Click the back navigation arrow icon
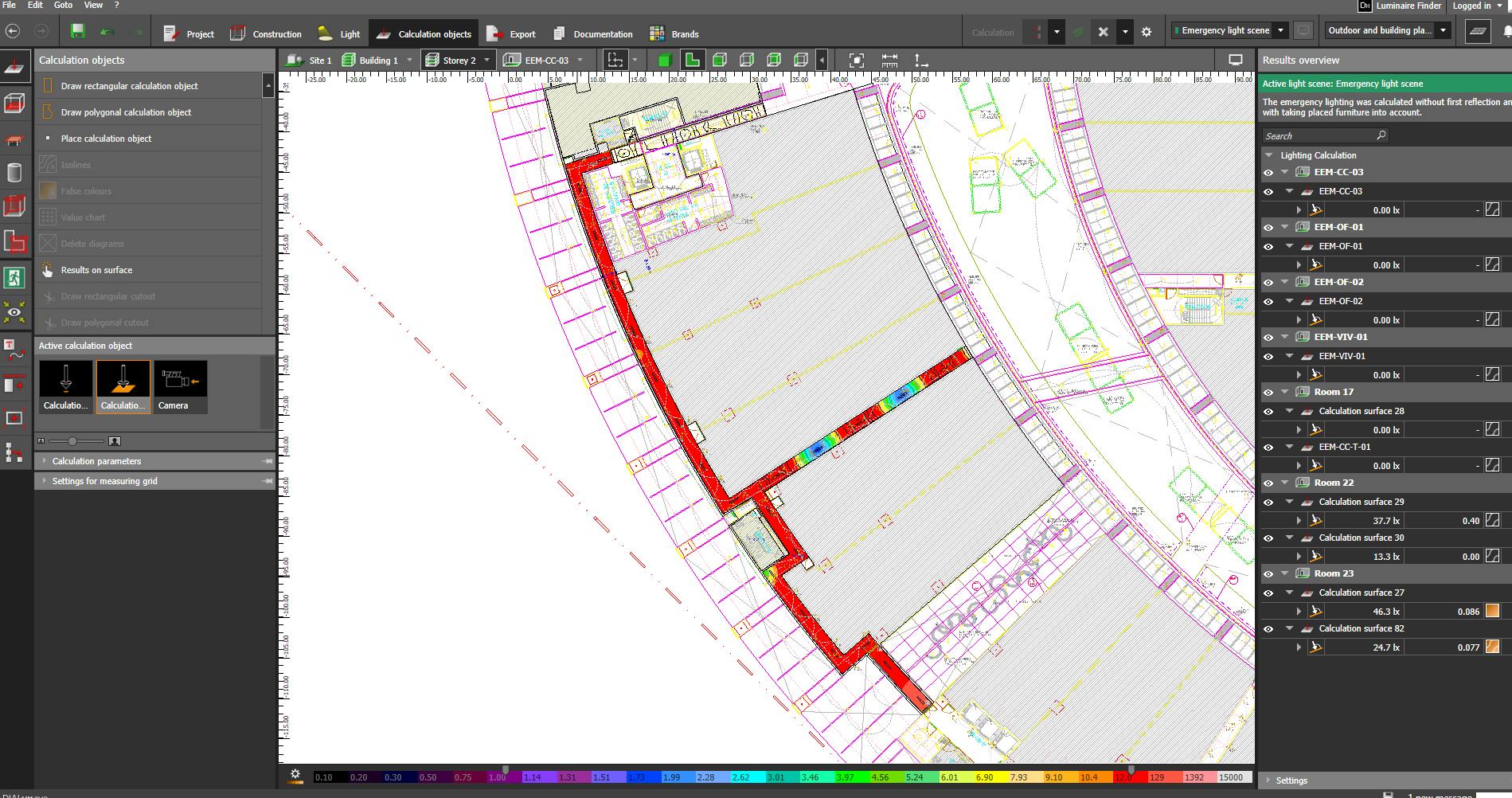The image size is (1512, 798). tap(13, 32)
